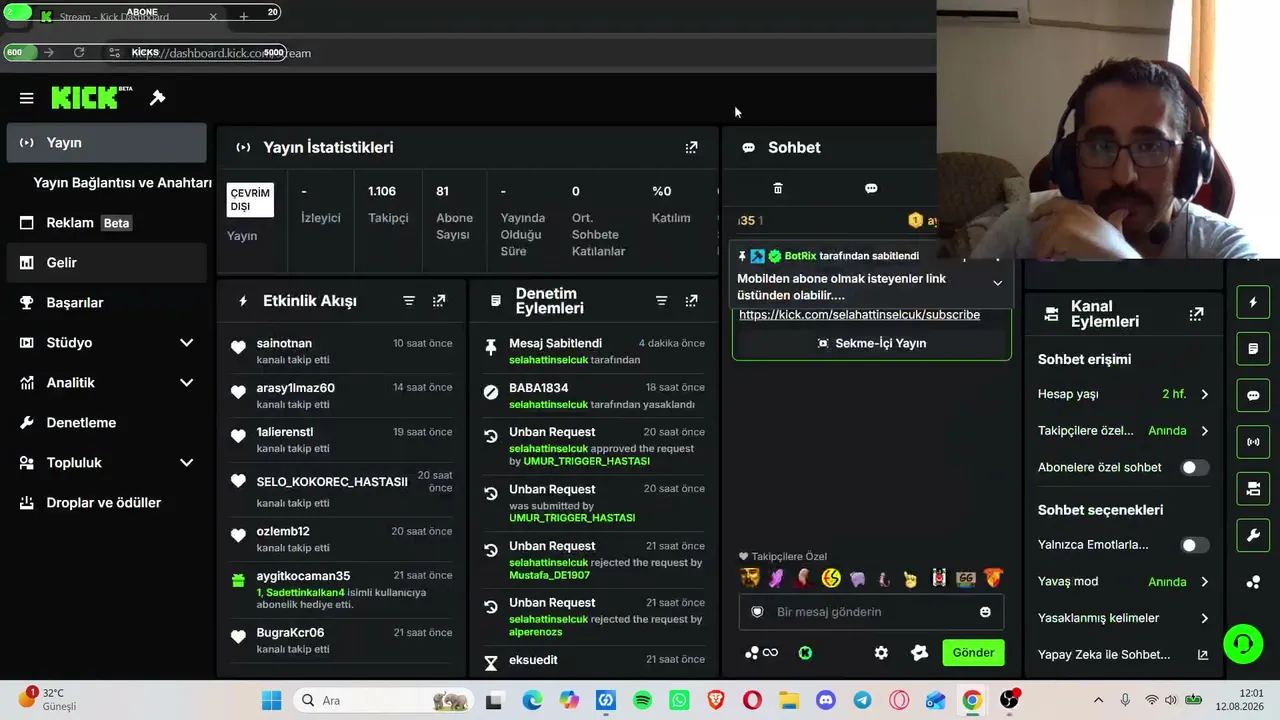Image resolution: width=1280 pixels, height=720 pixels.
Task: Open the green headset support button
Action: coord(1243,643)
